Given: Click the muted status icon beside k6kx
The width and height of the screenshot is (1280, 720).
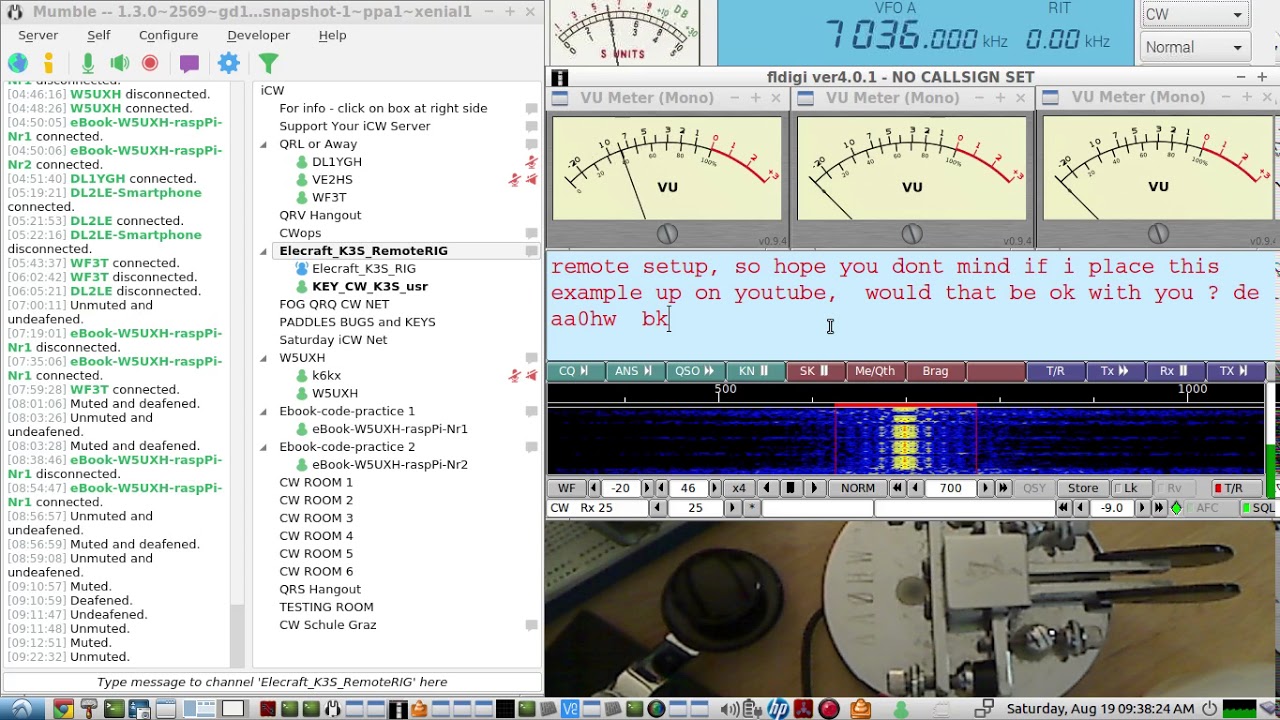Looking at the screenshot, I should tap(515, 376).
